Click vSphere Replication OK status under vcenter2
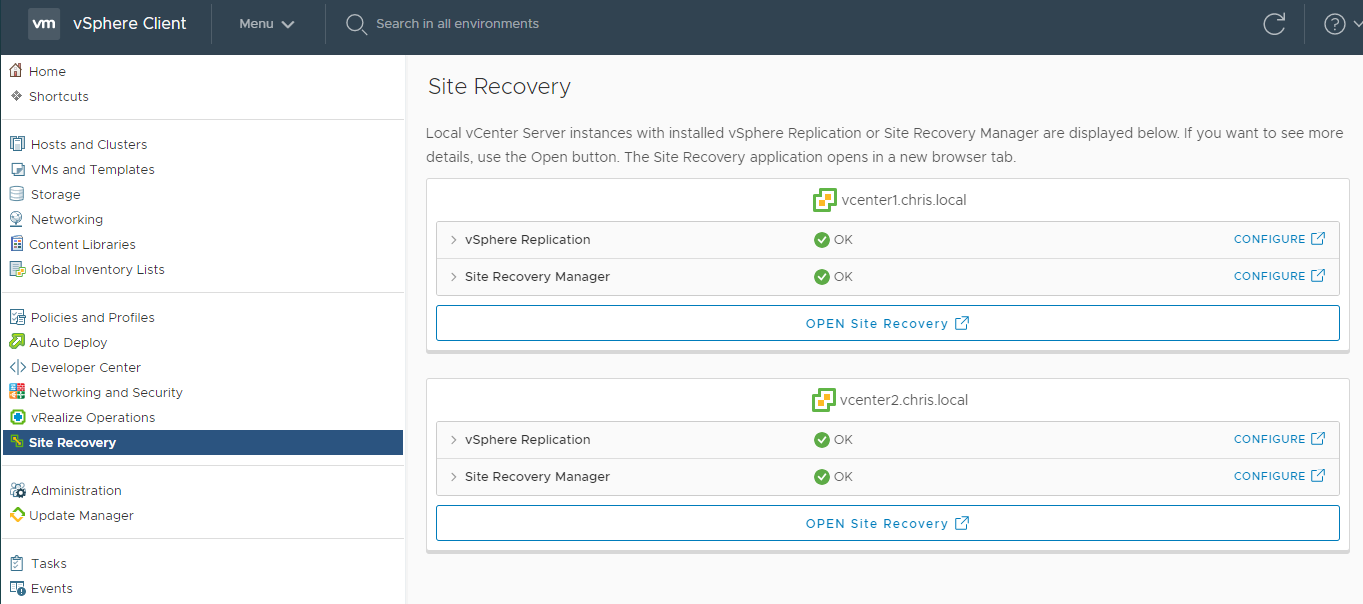This screenshot has width=1363, height=604. coord(833,440)
